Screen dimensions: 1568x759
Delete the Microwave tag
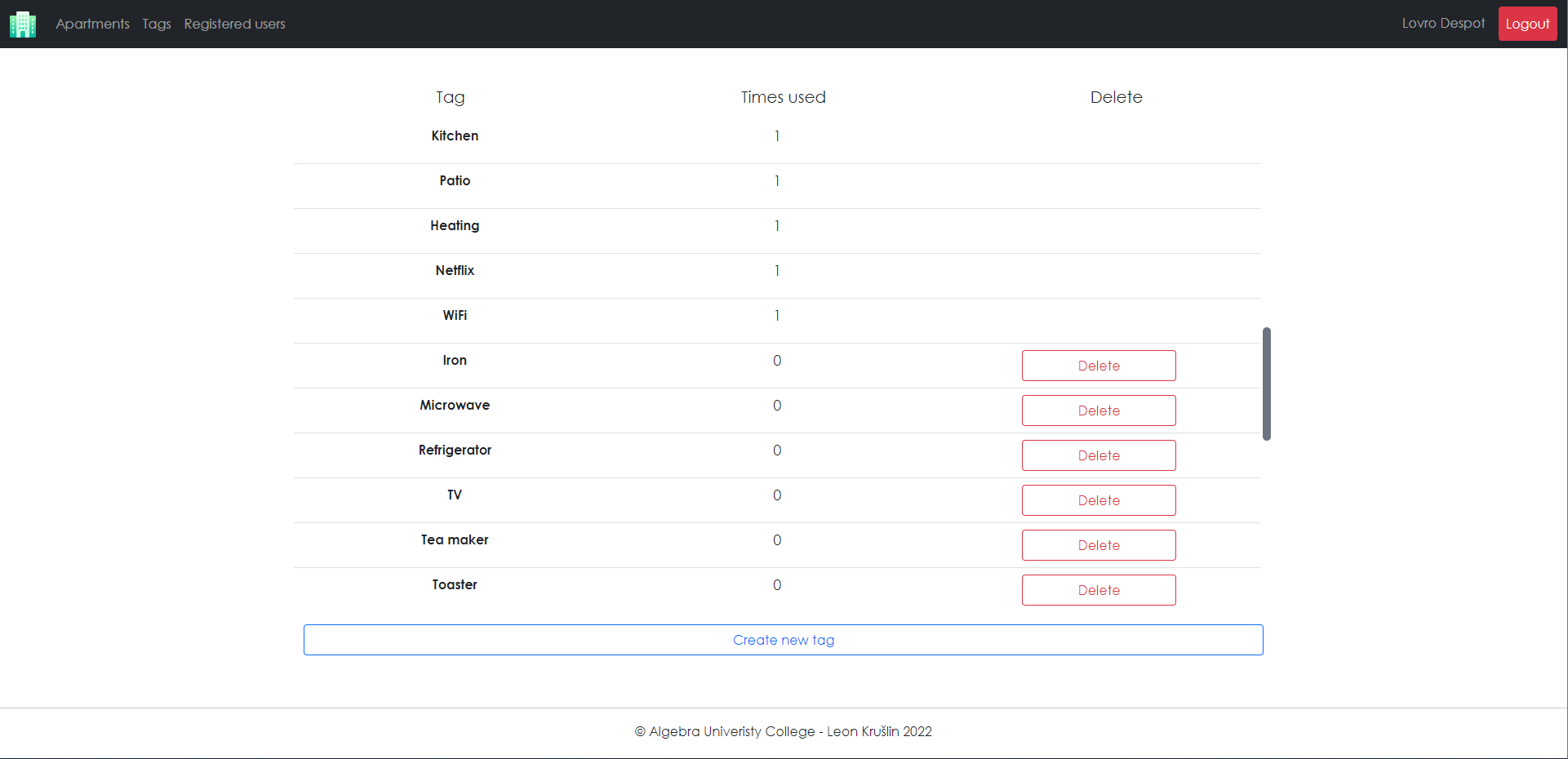pyautogui.click(x=1099, y=410)
